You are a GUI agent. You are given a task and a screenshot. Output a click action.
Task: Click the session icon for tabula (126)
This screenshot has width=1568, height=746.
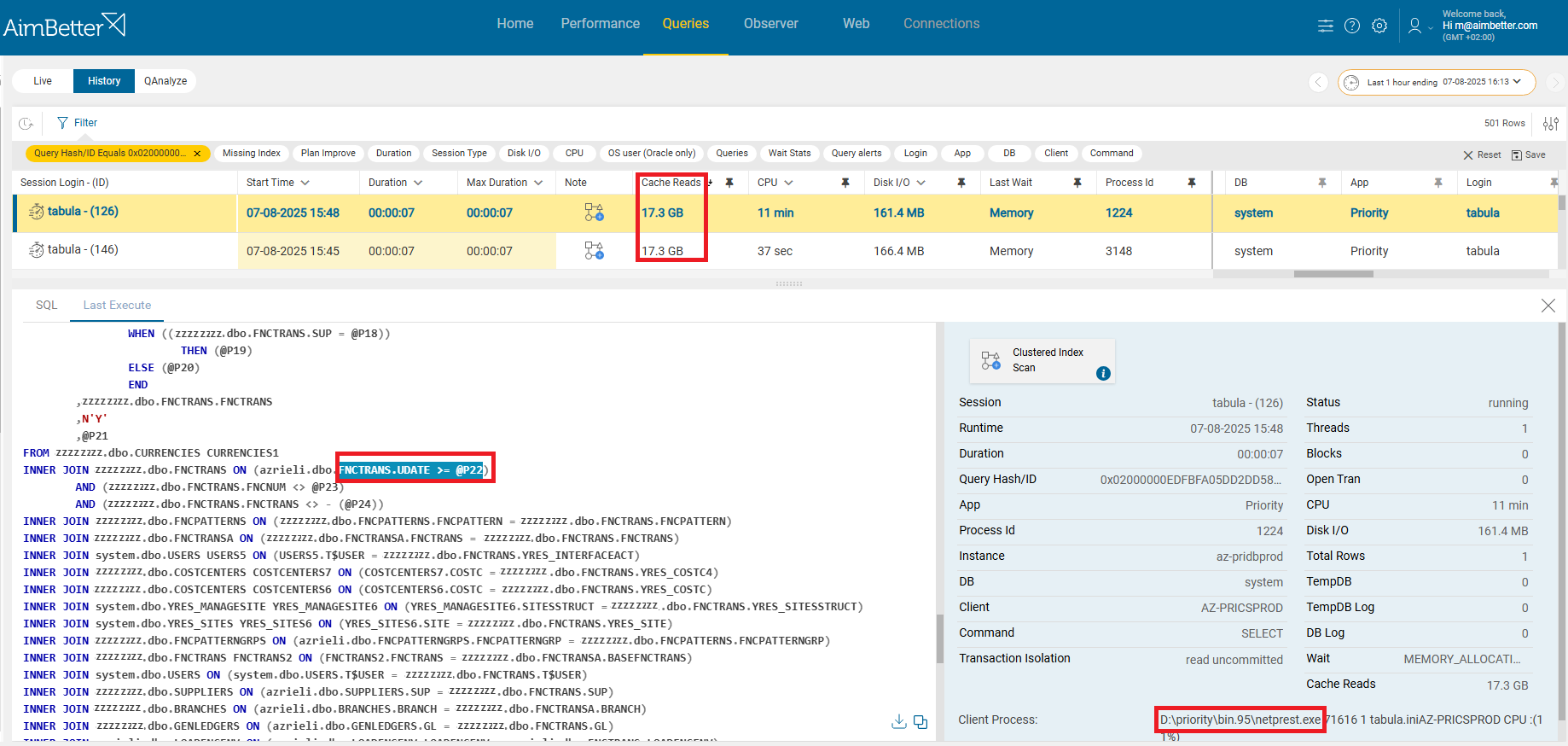click(x=37, y=212)
